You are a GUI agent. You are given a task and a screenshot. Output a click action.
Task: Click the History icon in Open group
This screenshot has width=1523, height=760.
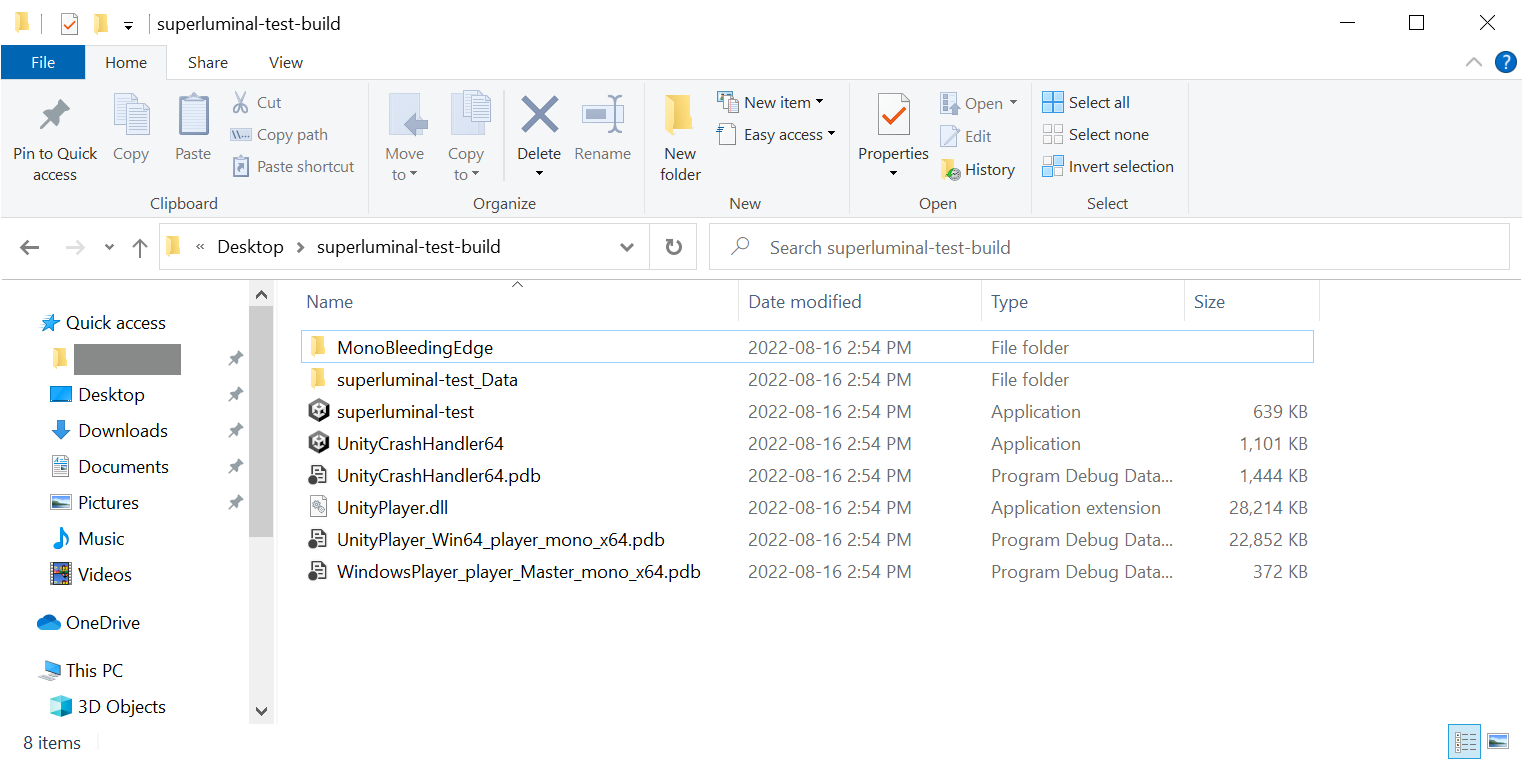[951, 170]
